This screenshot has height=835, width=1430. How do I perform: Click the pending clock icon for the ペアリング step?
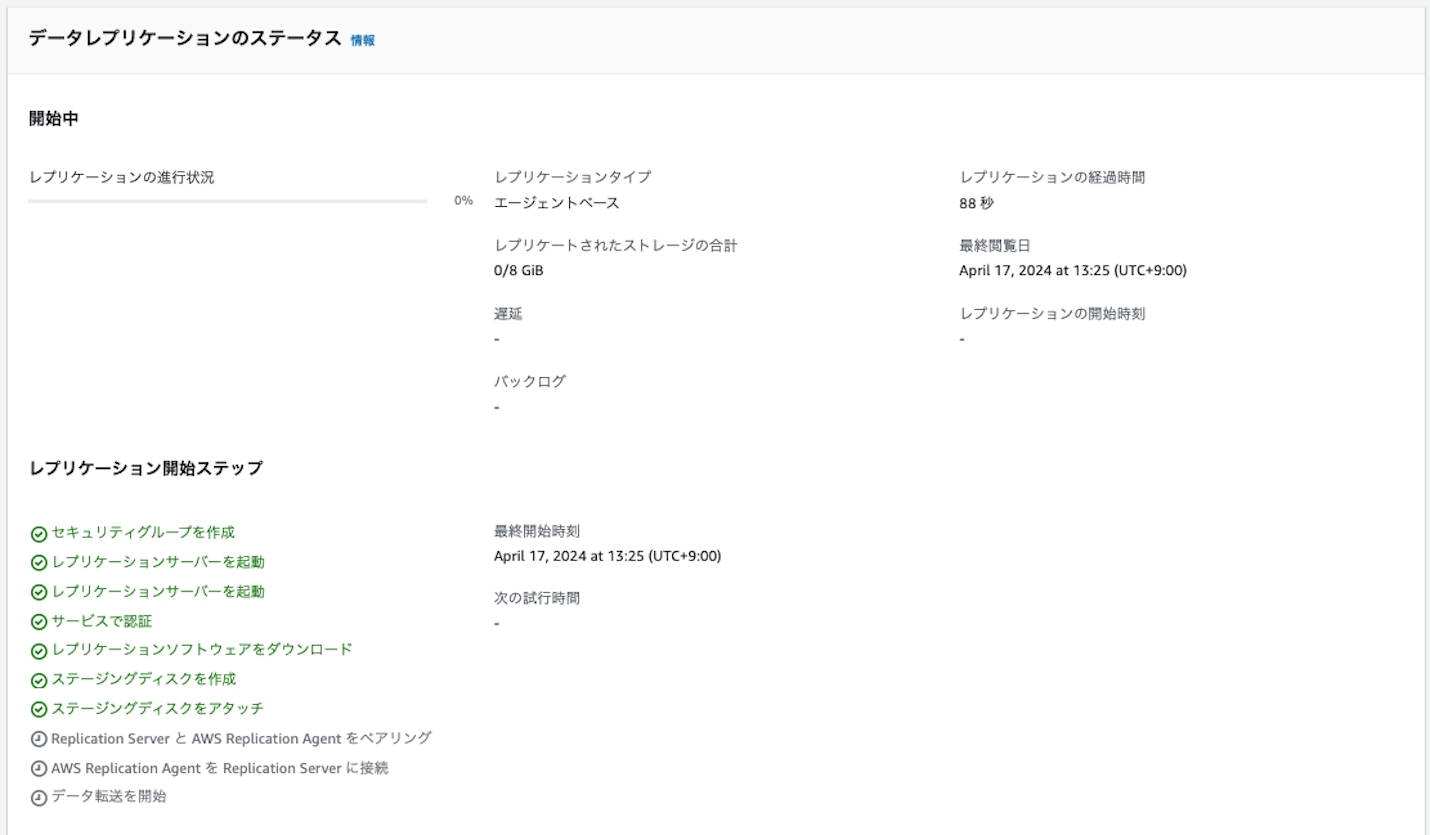point(39,739)
